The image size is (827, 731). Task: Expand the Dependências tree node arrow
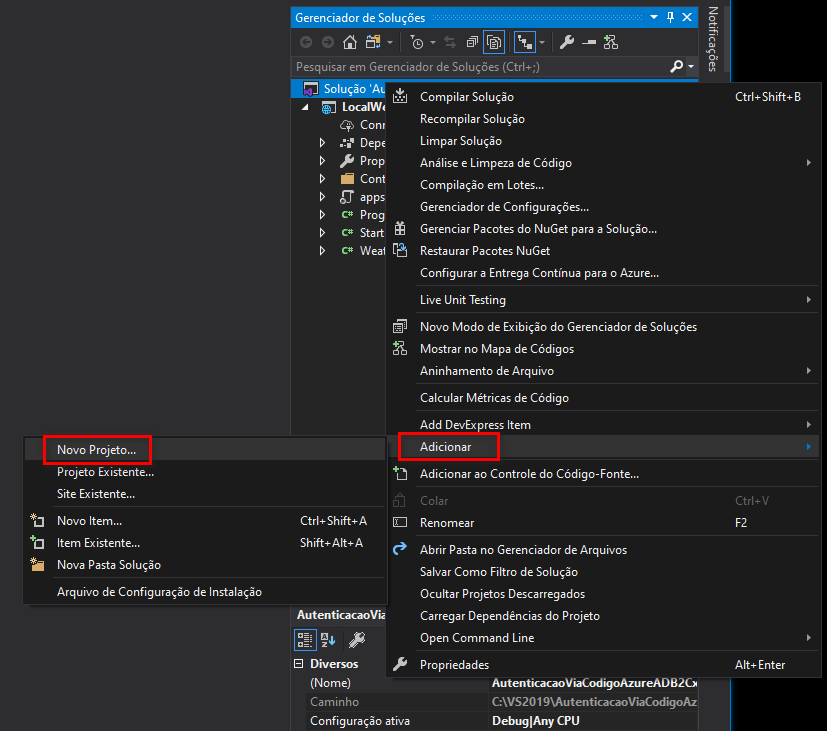pyautogui.click(x=322, y=143)
